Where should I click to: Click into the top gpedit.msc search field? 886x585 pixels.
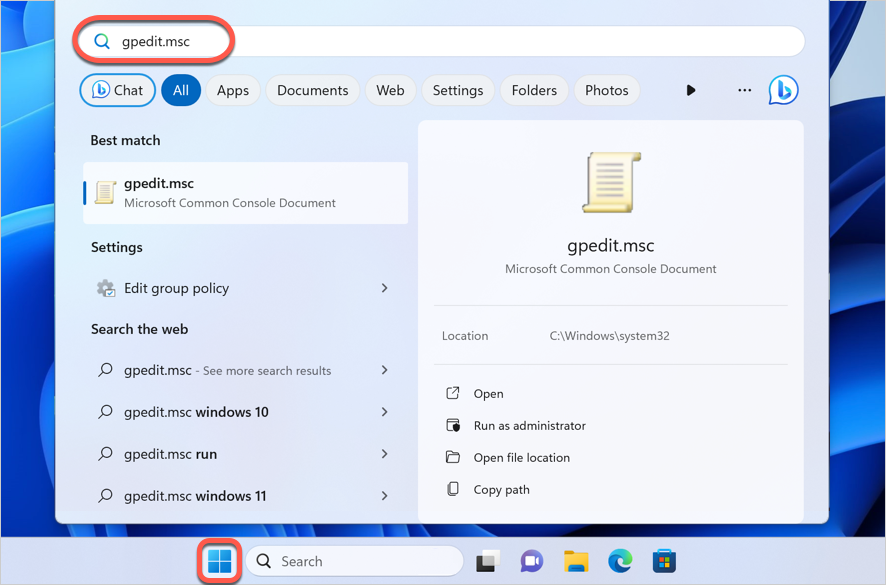[441, 41]
